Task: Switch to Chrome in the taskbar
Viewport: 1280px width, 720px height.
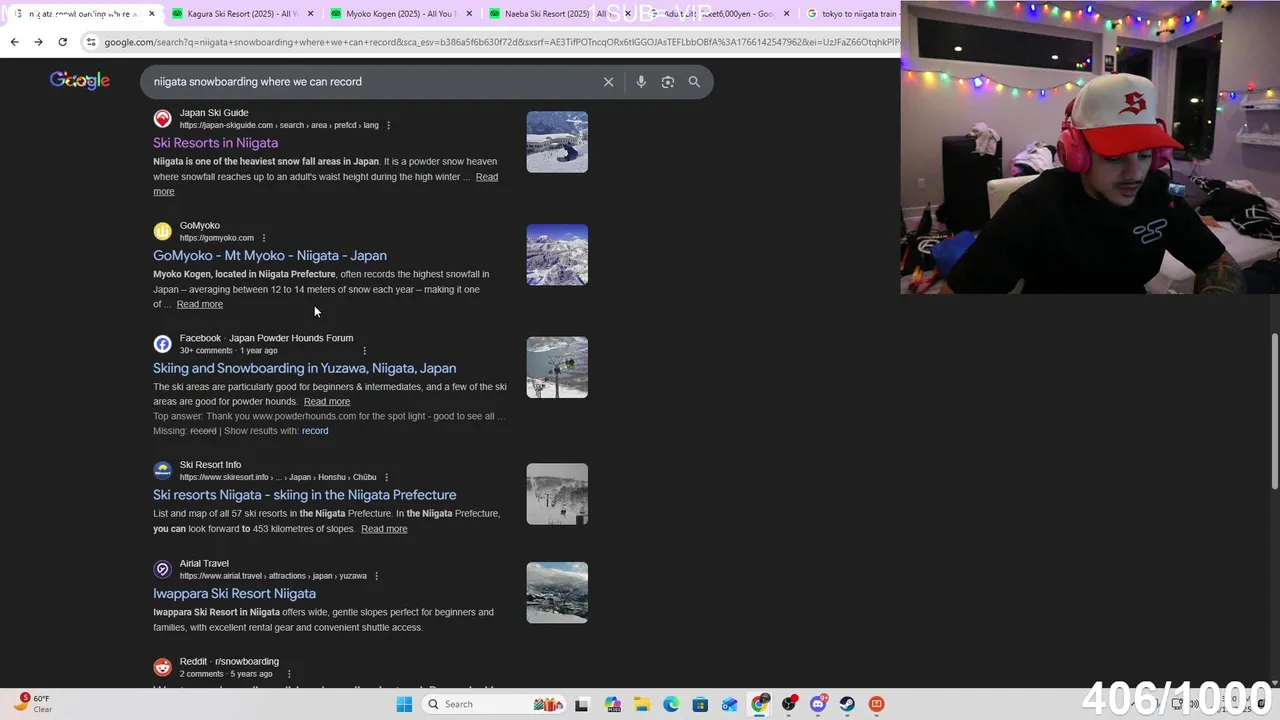Action: point(760,704)
